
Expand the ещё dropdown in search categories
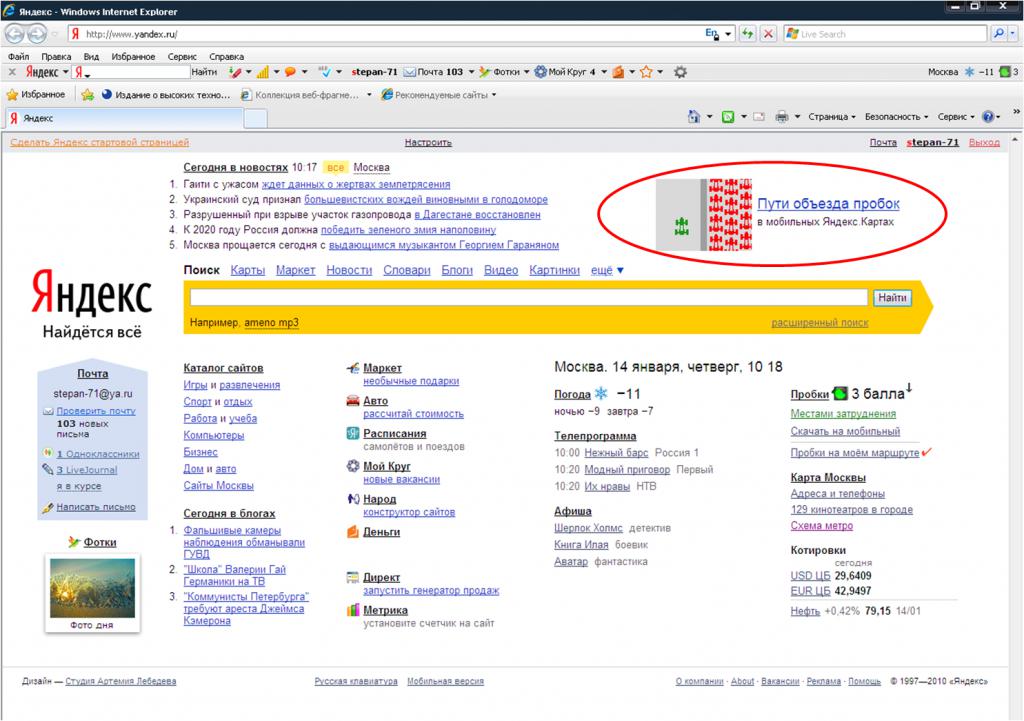tap(607, 270)
